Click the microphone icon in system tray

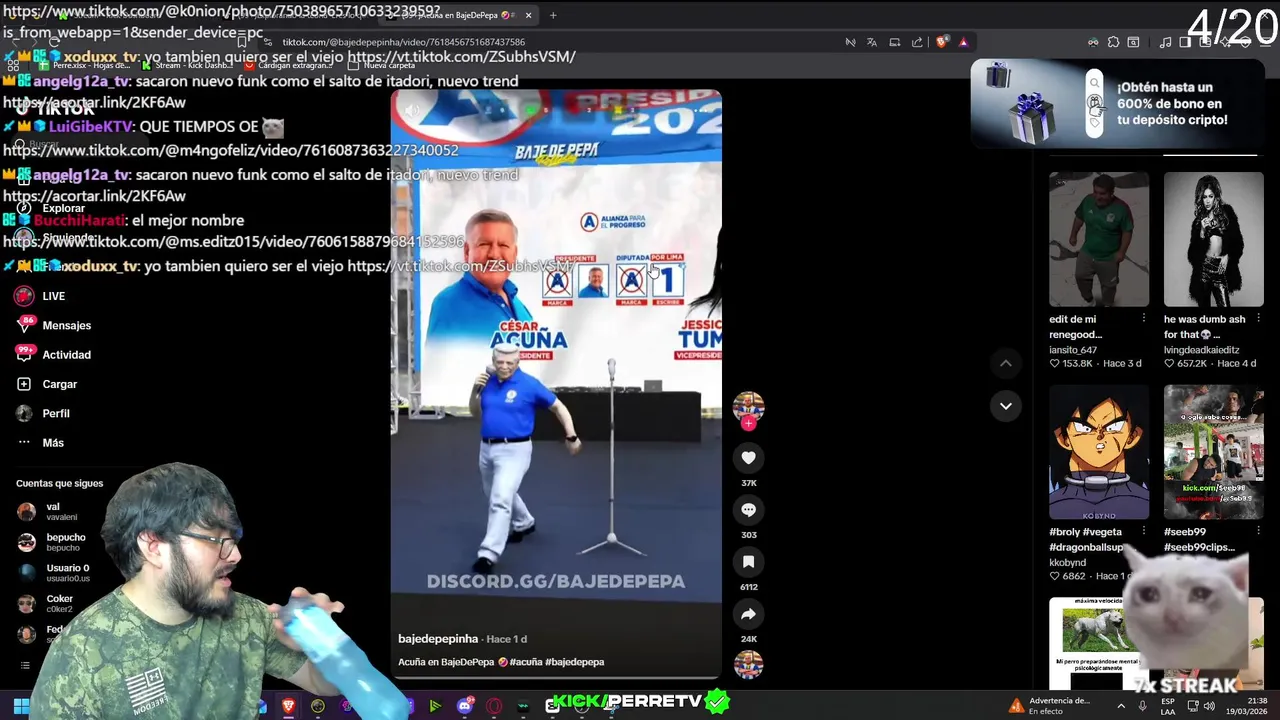click(1142, 706)
